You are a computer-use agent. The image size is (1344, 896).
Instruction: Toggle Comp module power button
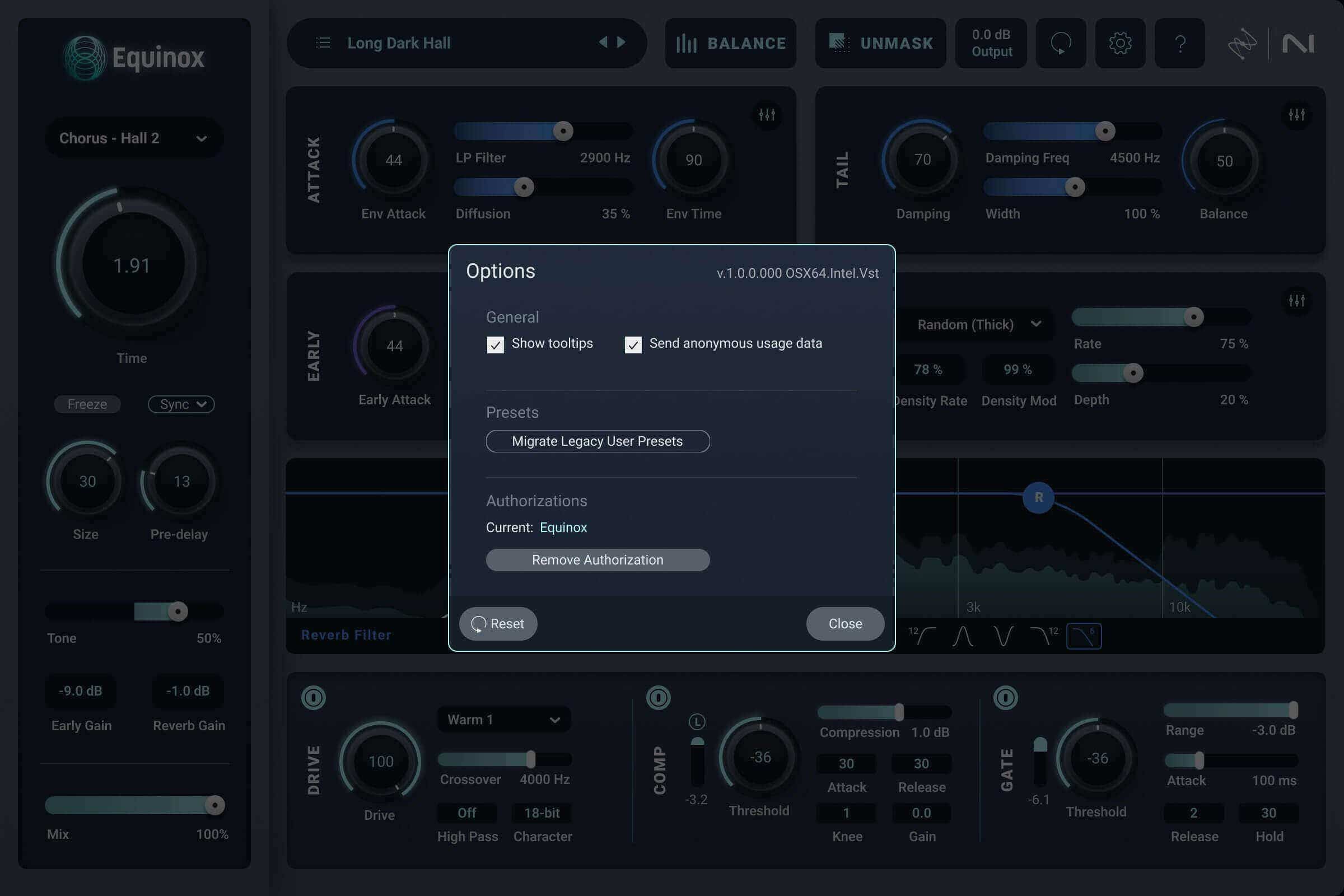(x=659, y=698)
